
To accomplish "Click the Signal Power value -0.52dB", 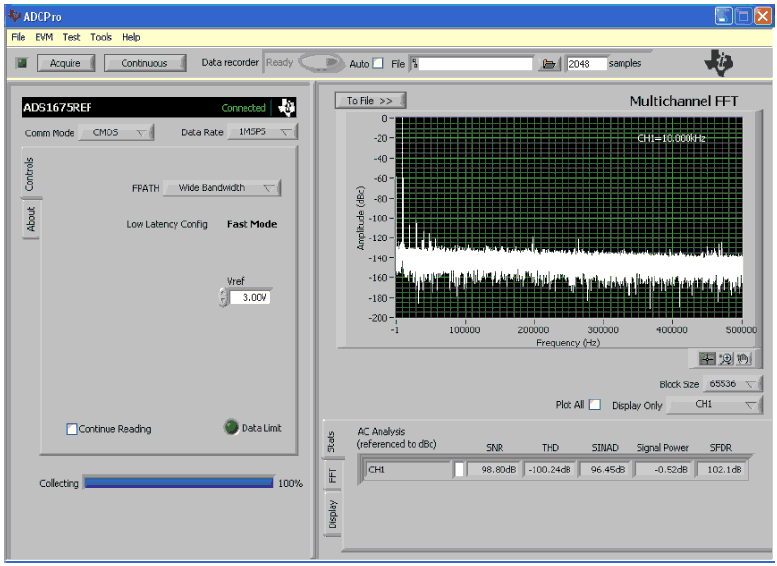I will 664,469.
